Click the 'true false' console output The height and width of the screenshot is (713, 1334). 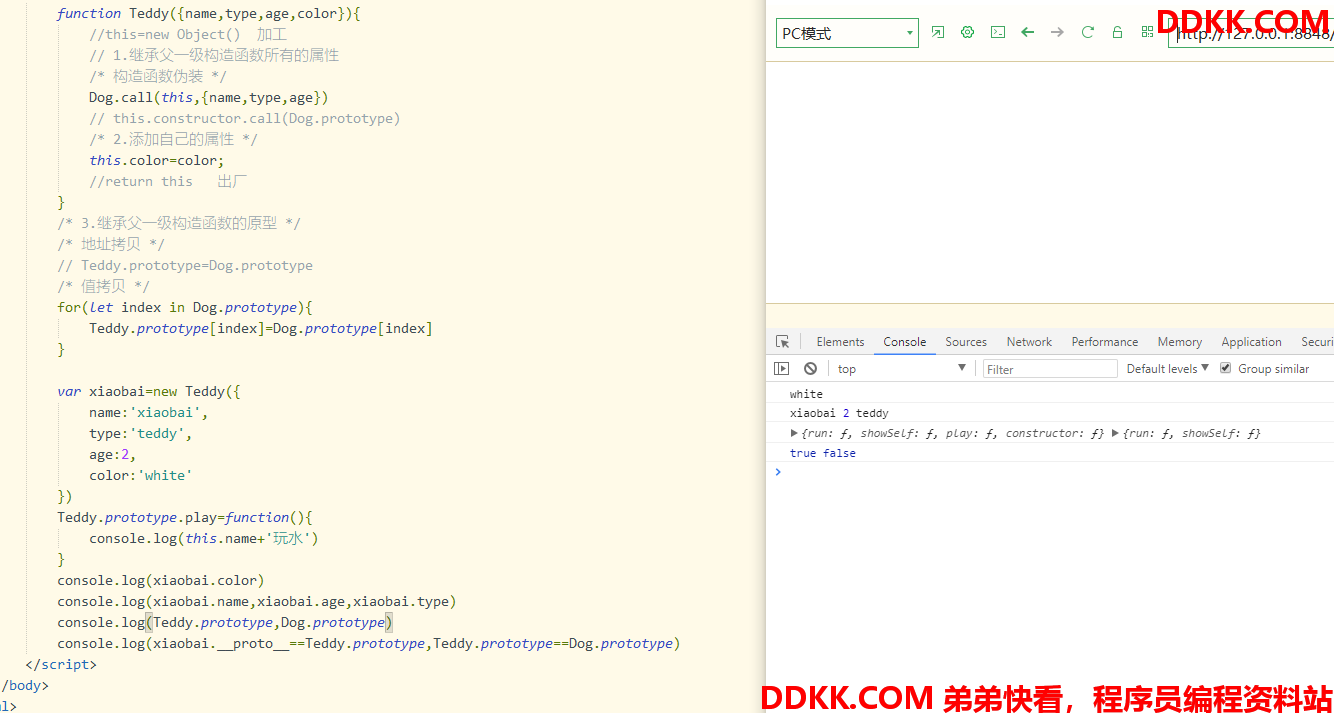(x=822, y=453)
